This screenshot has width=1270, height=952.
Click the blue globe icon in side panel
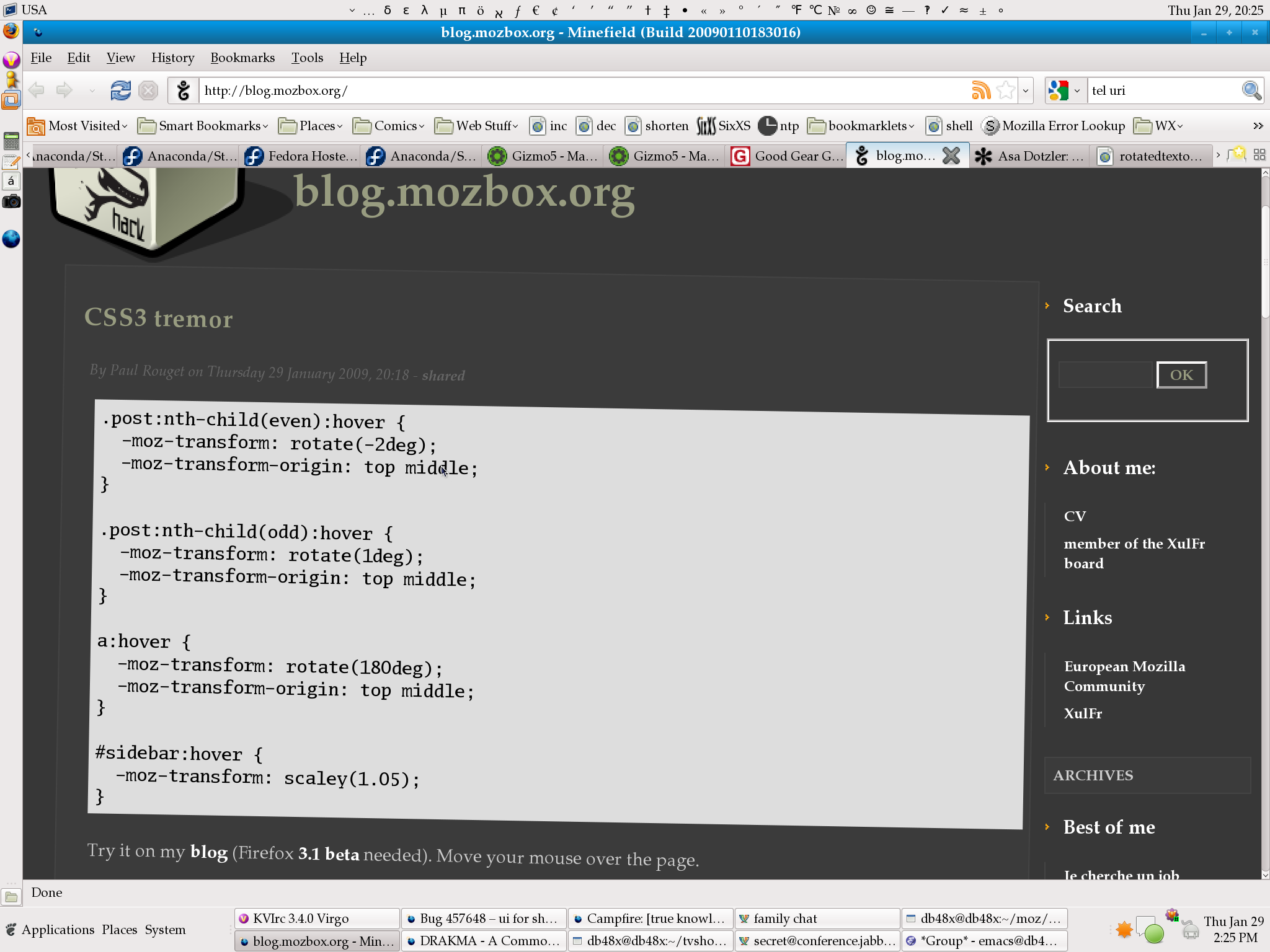11,239
